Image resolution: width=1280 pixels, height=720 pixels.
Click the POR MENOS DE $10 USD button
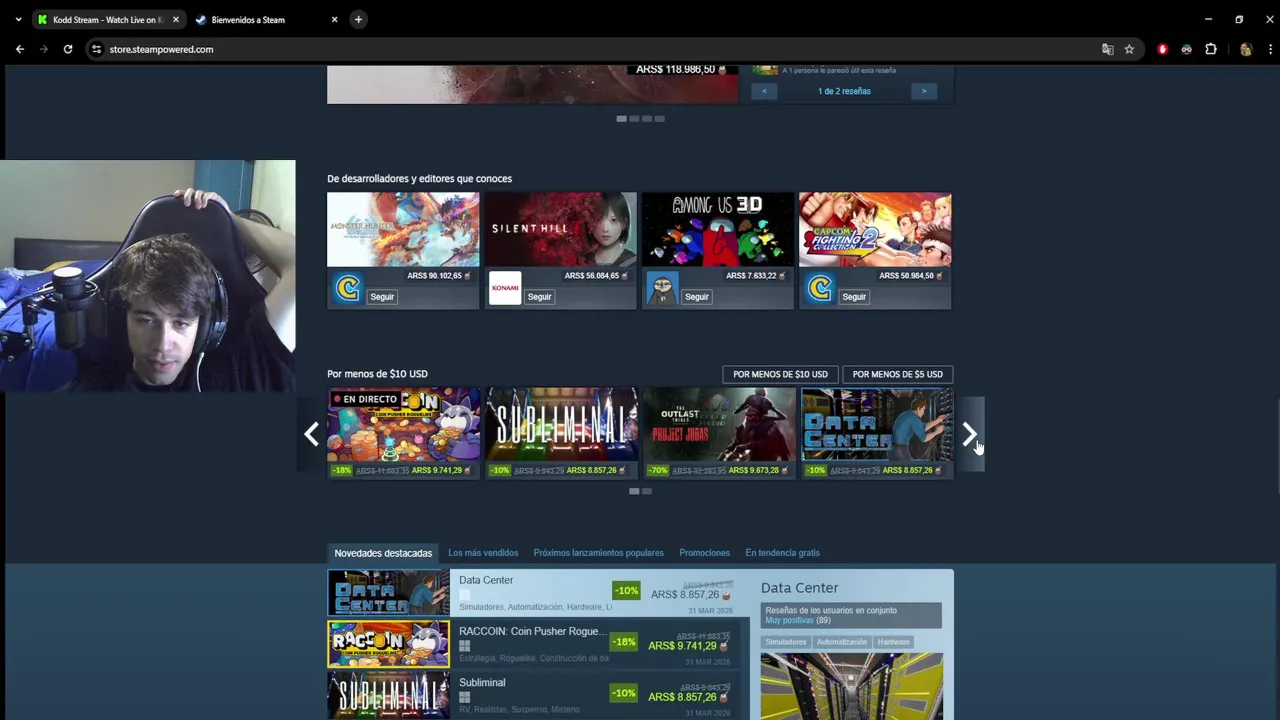click(780, 374)
